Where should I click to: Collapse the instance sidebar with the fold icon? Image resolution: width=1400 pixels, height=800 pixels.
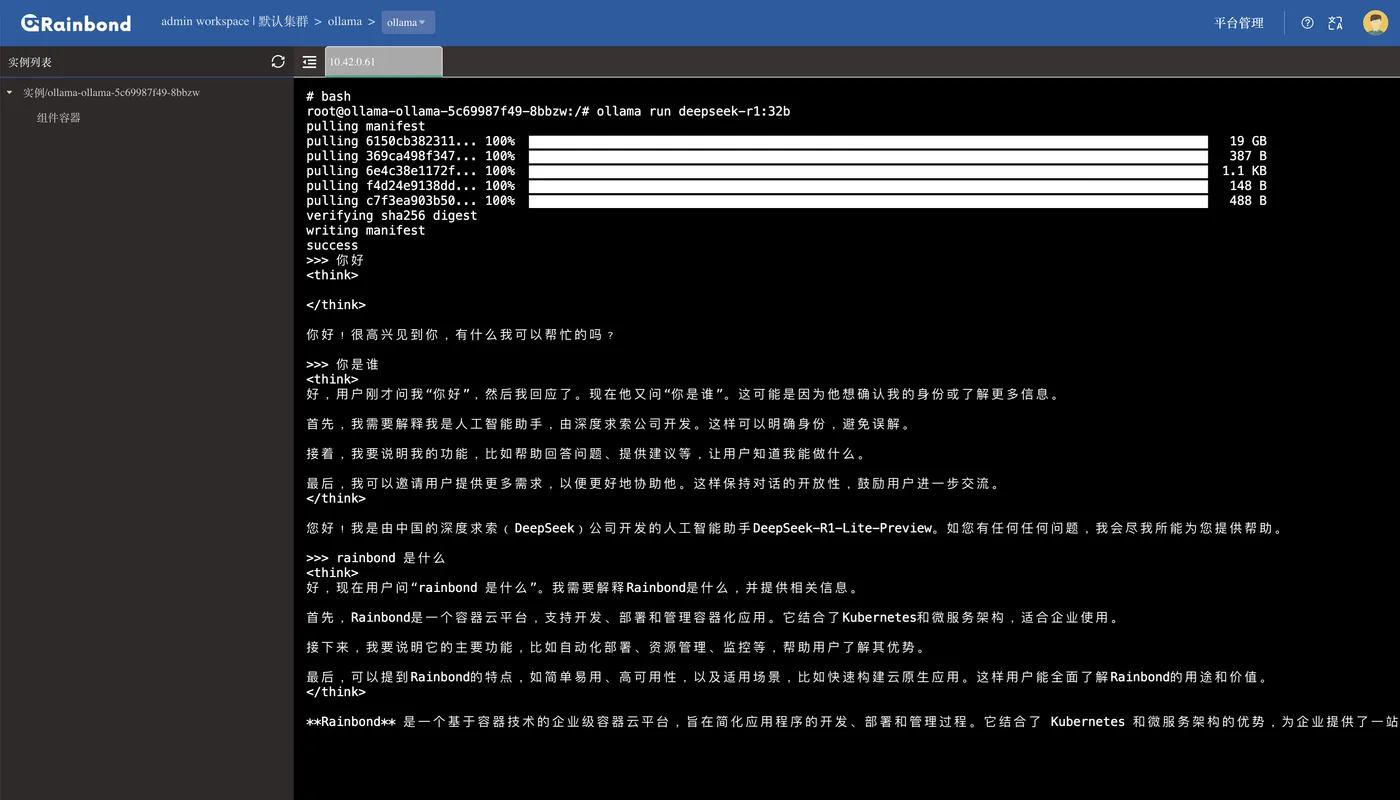point(309,62)
